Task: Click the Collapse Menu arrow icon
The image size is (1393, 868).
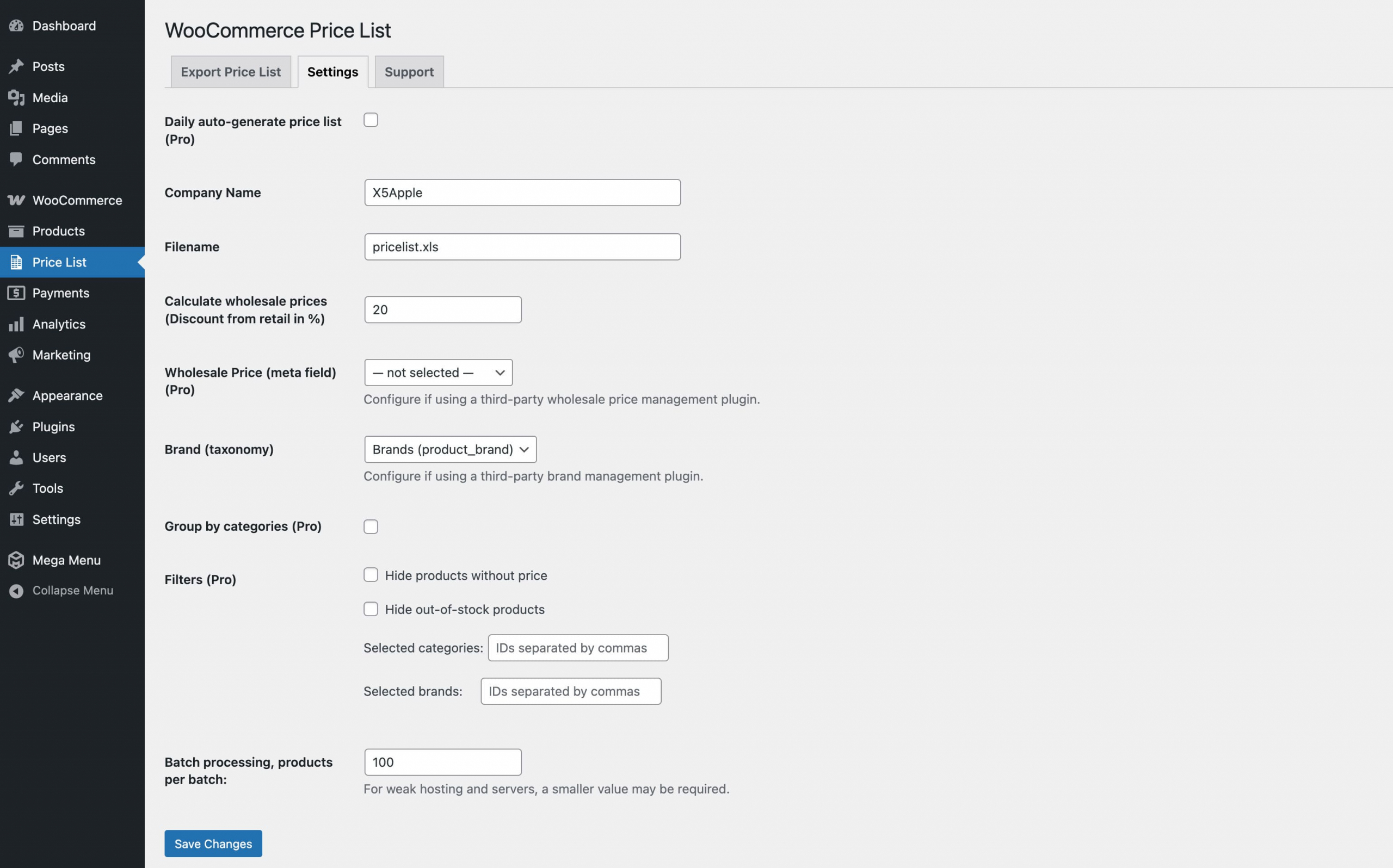Action: 16,591
